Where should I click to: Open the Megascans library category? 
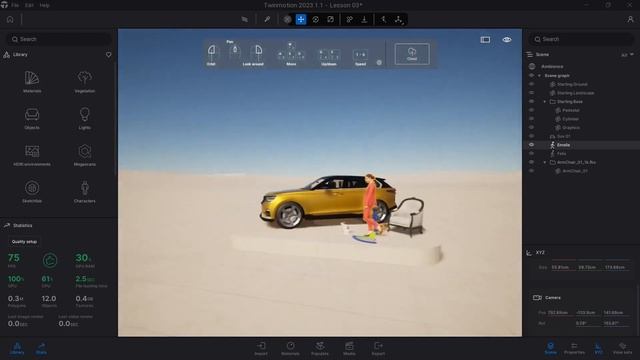tap(84, 155)
